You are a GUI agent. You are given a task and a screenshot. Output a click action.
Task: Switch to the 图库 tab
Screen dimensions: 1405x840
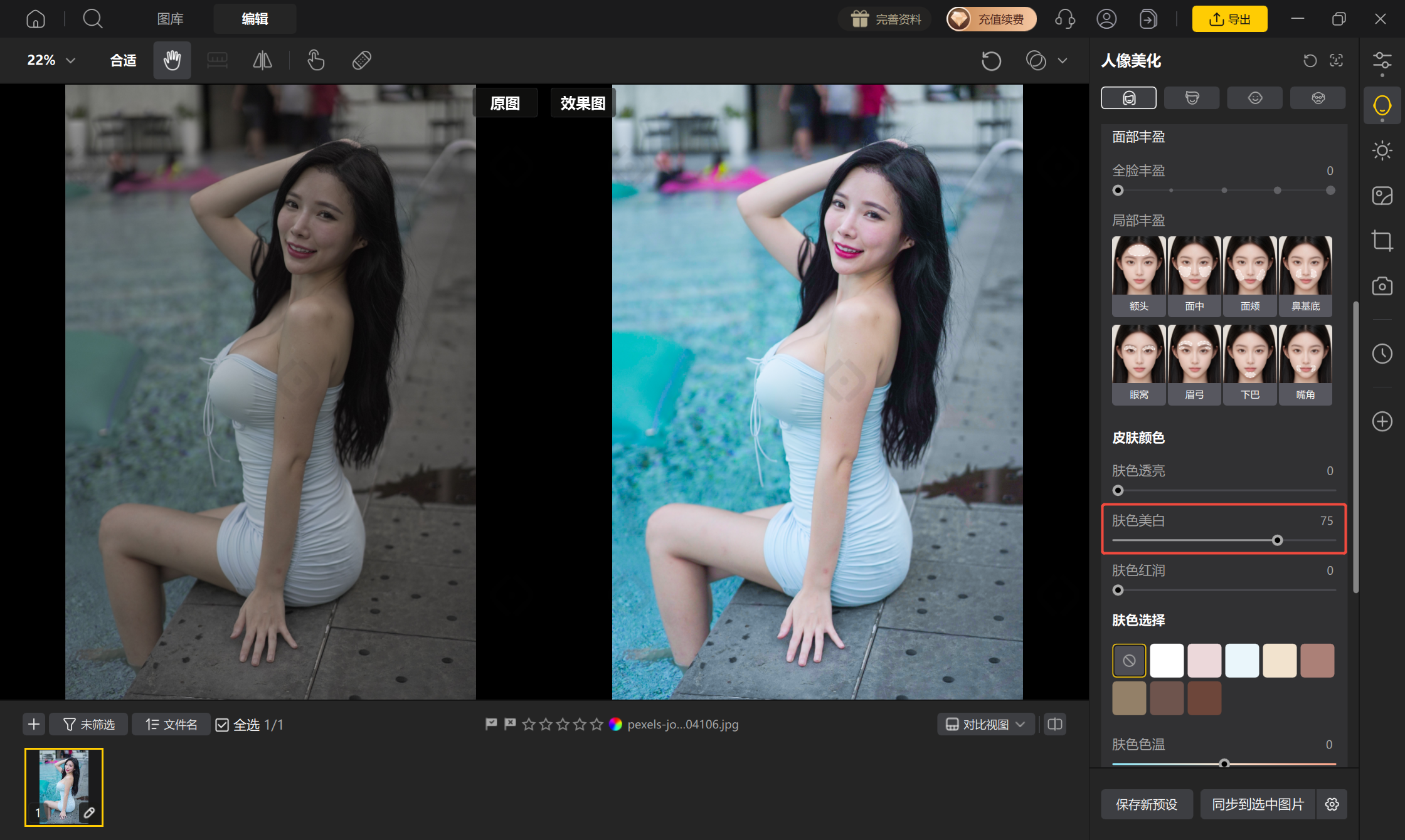tap(170, 19)
